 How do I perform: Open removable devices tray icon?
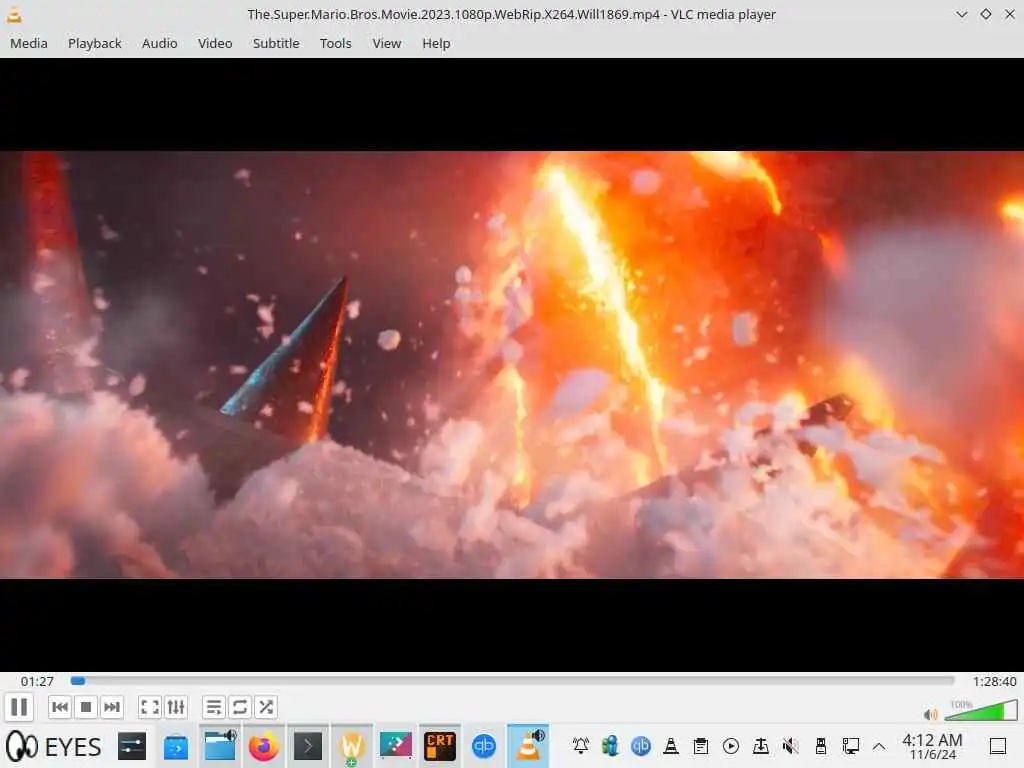pyautogui.click(x=821, y=746)
